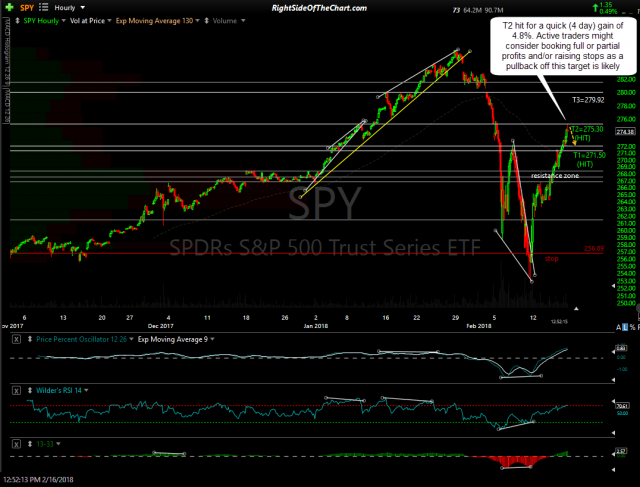Click the move arrows before the Volume label
The height and width of the screenshot is (487, 640).
(207, 21)
